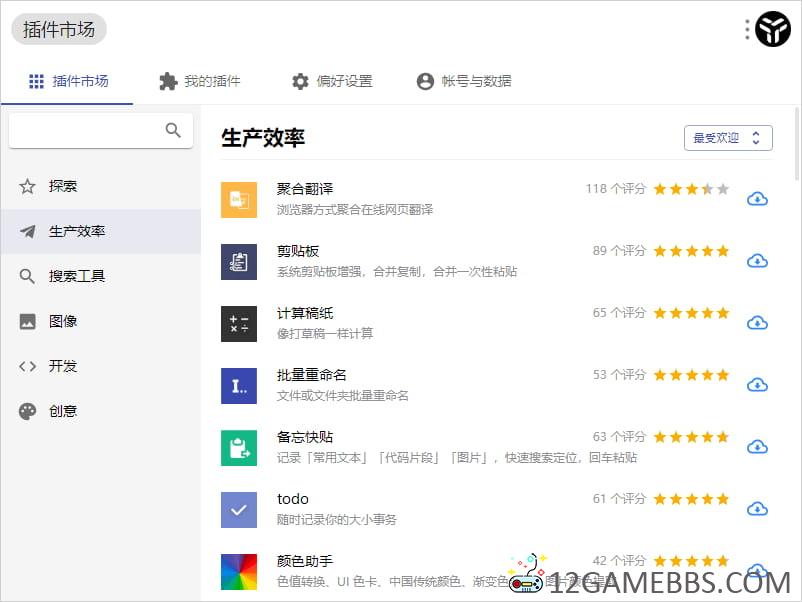Open the three-dot more options menu
This screenshot has width=802, height=602.
coord(747,30)
